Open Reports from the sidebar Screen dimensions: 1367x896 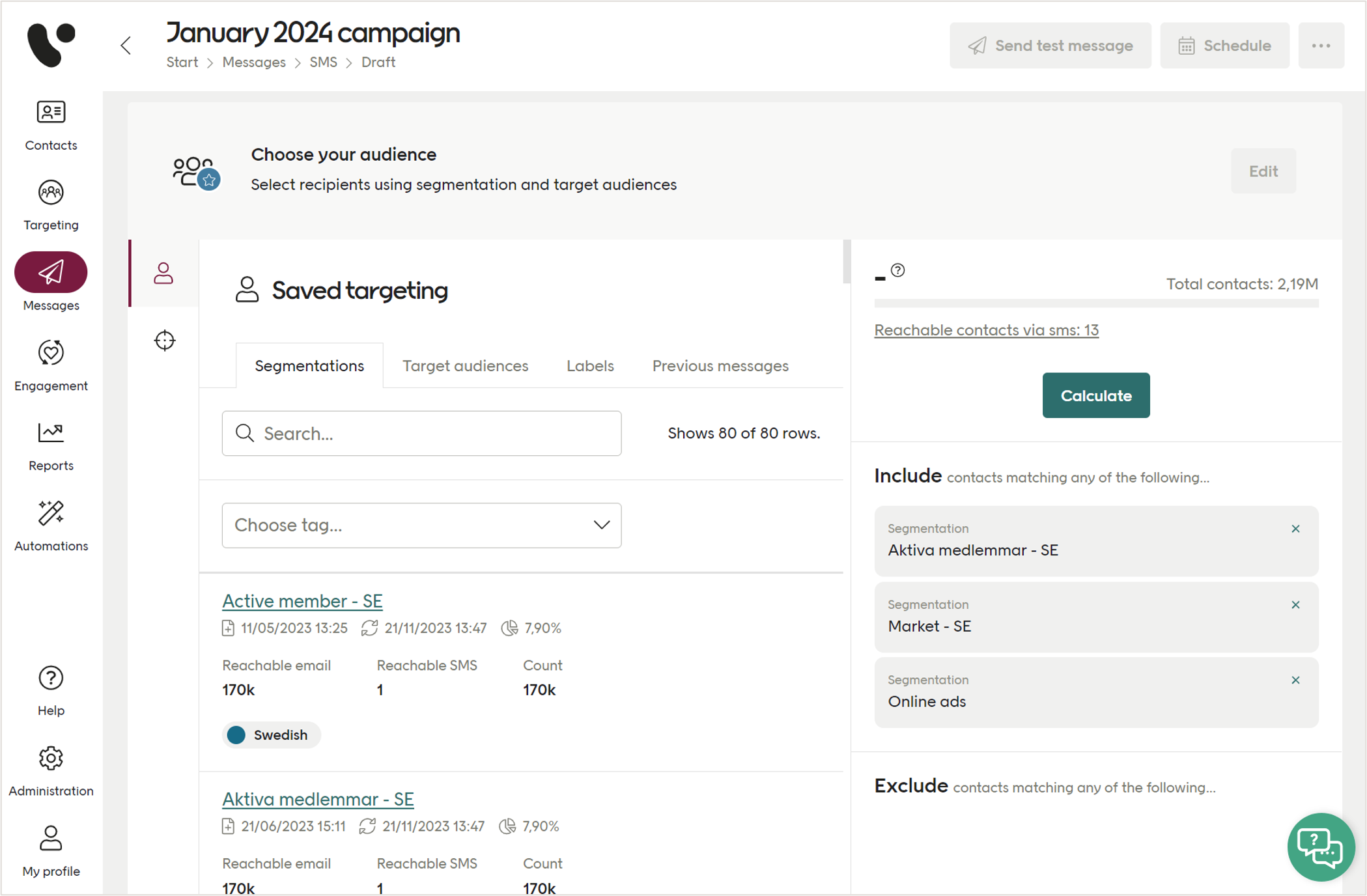pos(51,446)
